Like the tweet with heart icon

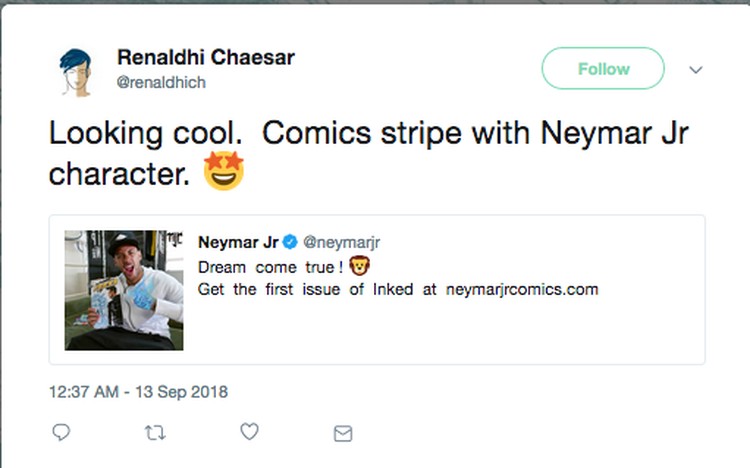click(249, 432)
